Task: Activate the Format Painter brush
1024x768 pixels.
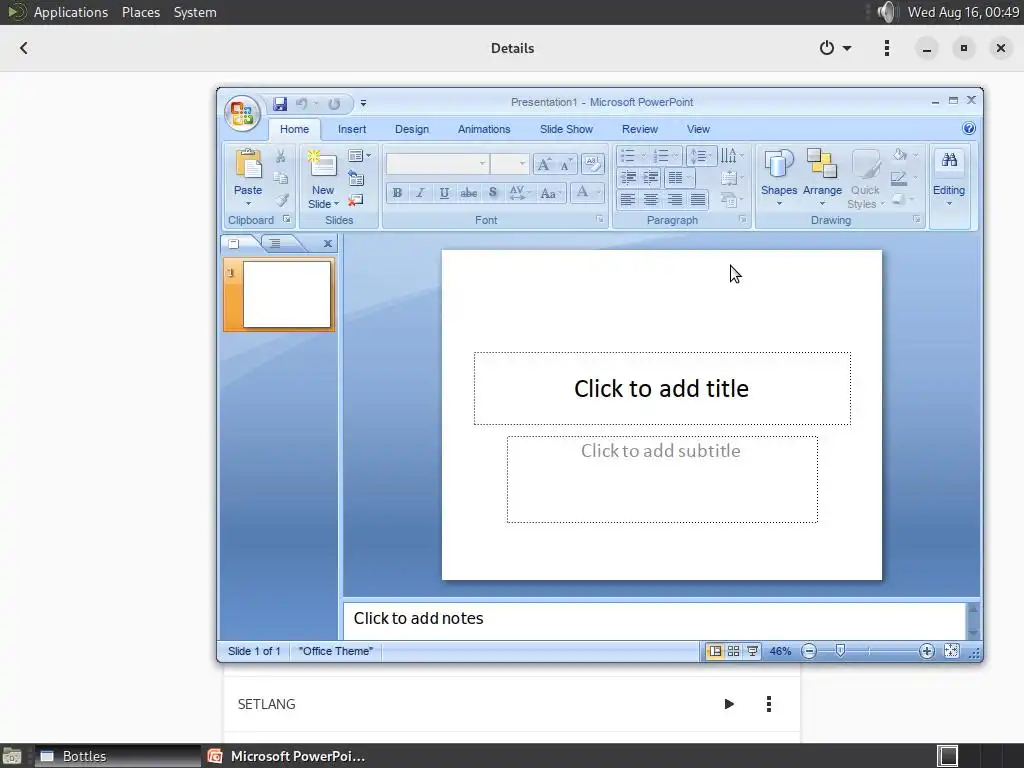Action: click(281, 200)
